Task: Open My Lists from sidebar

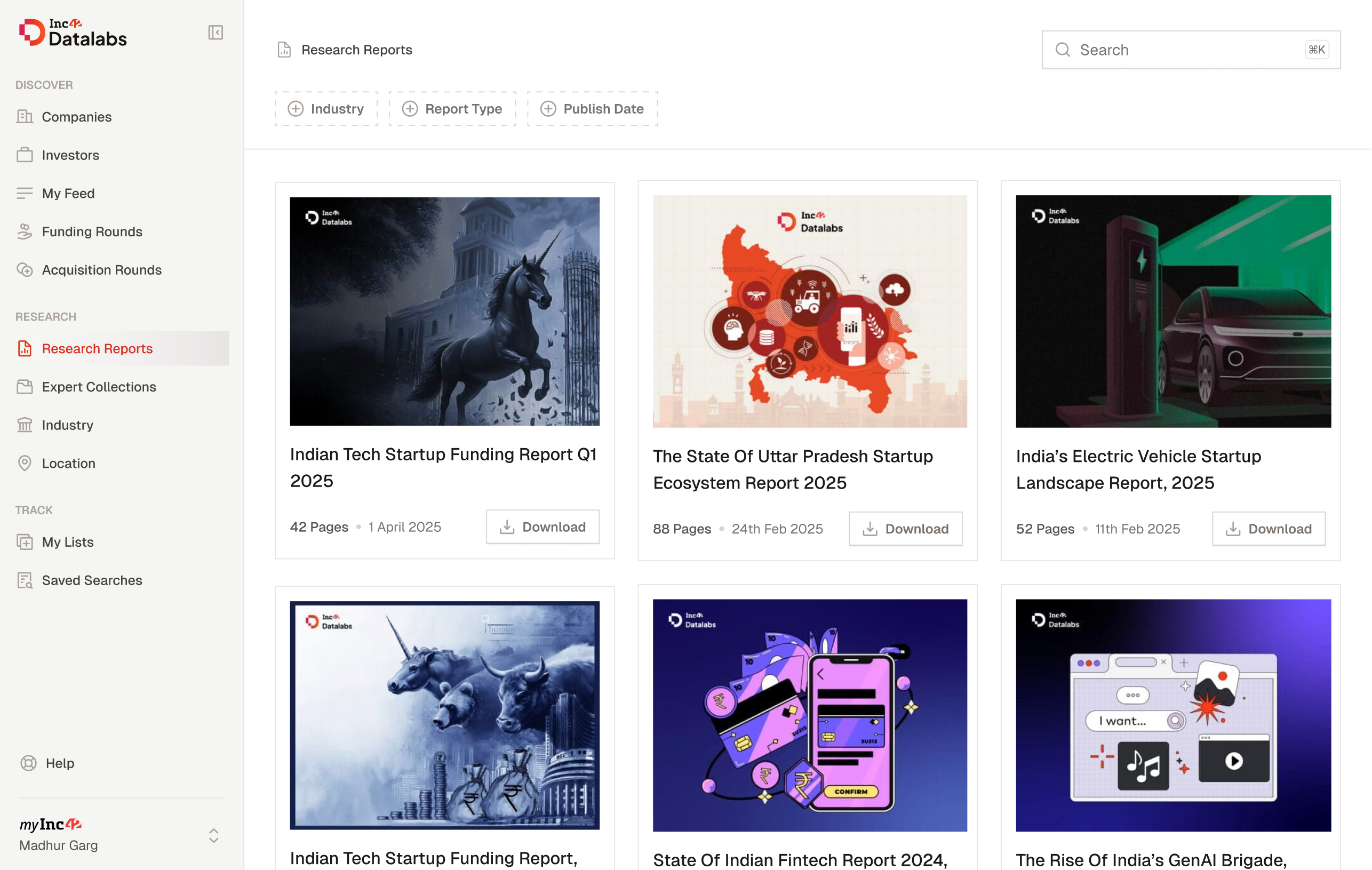Action: [x=68, y=542]
